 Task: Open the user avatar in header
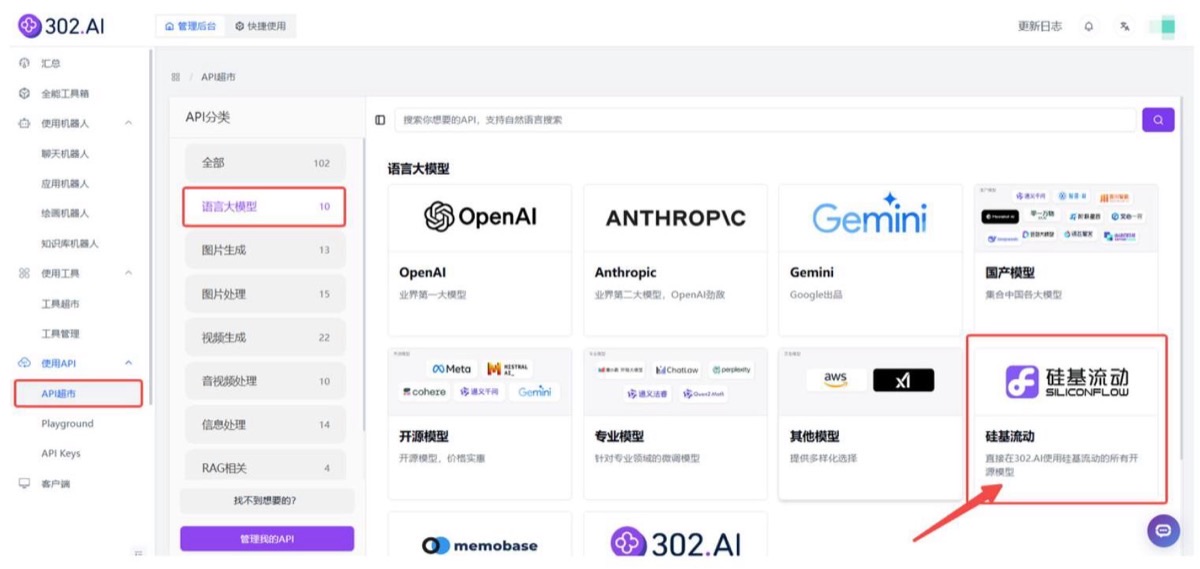tap(1162, 26)
